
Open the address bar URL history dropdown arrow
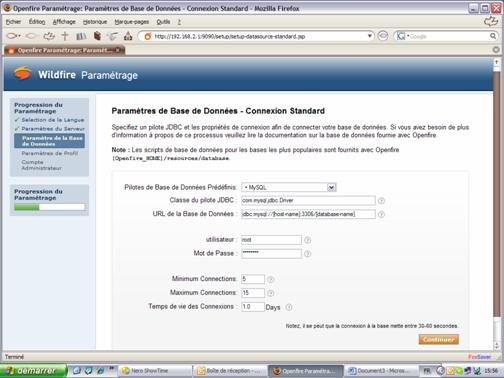coord(369,36)
